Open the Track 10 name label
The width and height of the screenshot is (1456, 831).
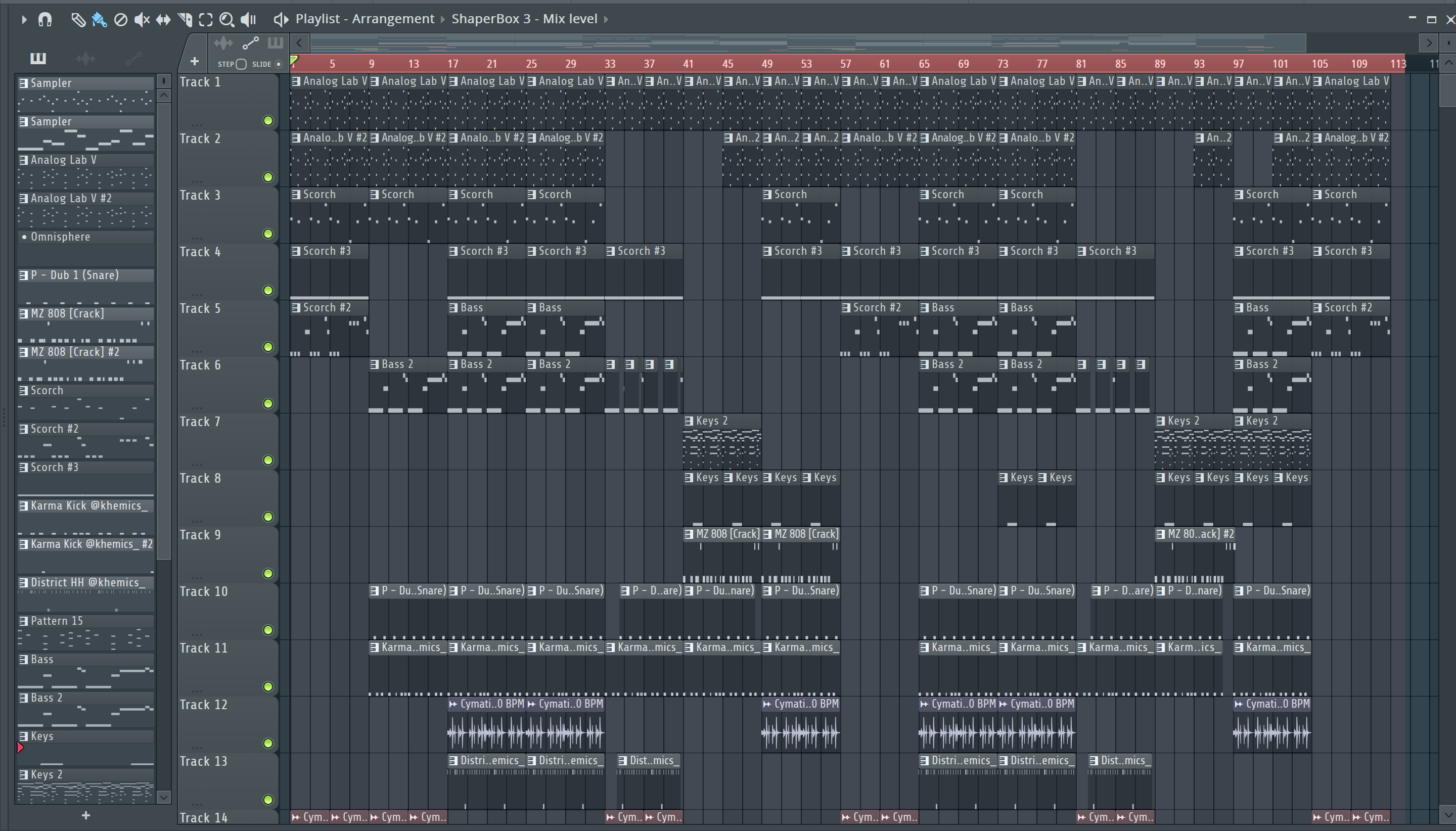(x=204, y=591)
